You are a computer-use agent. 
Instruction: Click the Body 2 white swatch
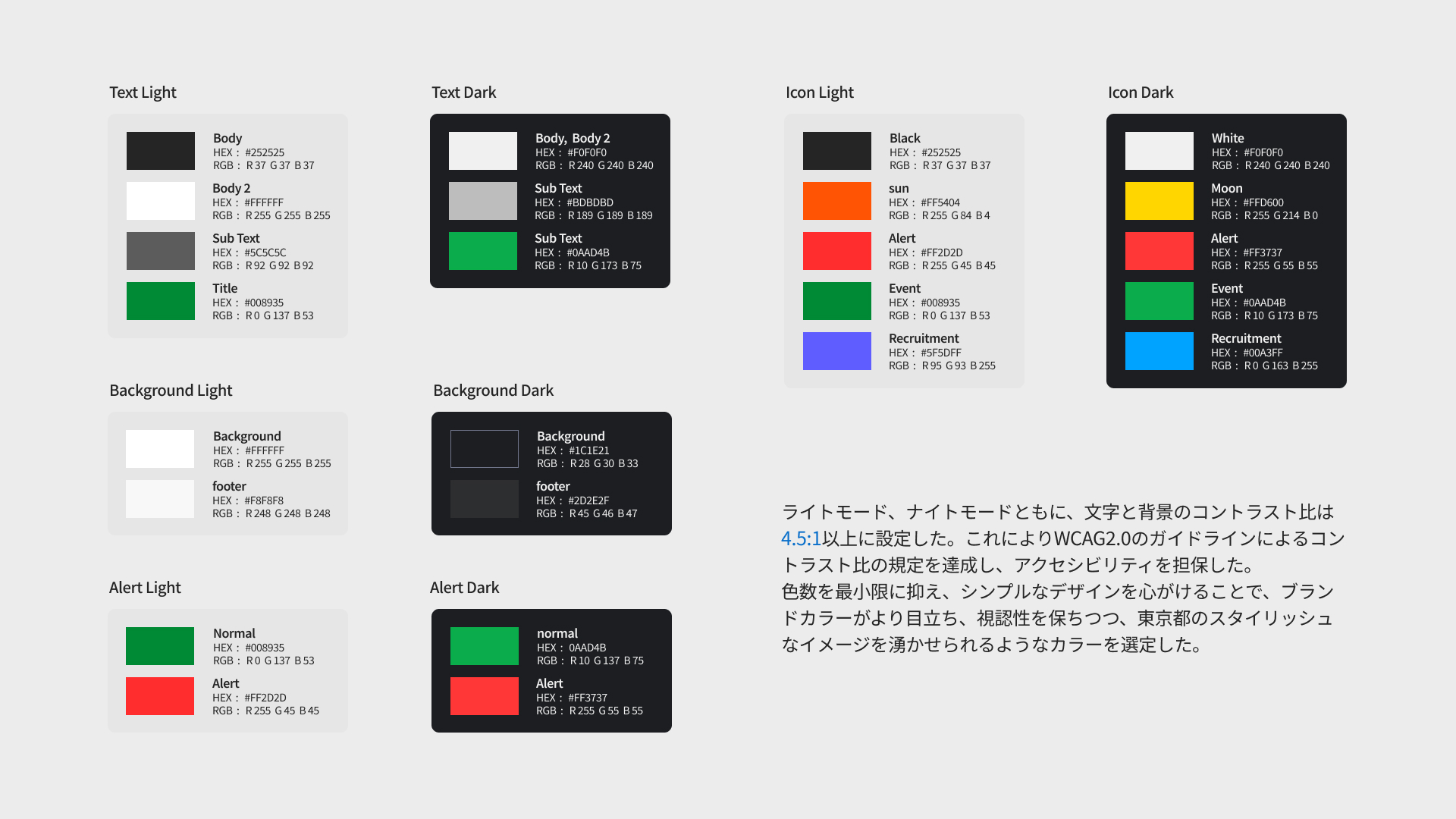pos(160,201)
